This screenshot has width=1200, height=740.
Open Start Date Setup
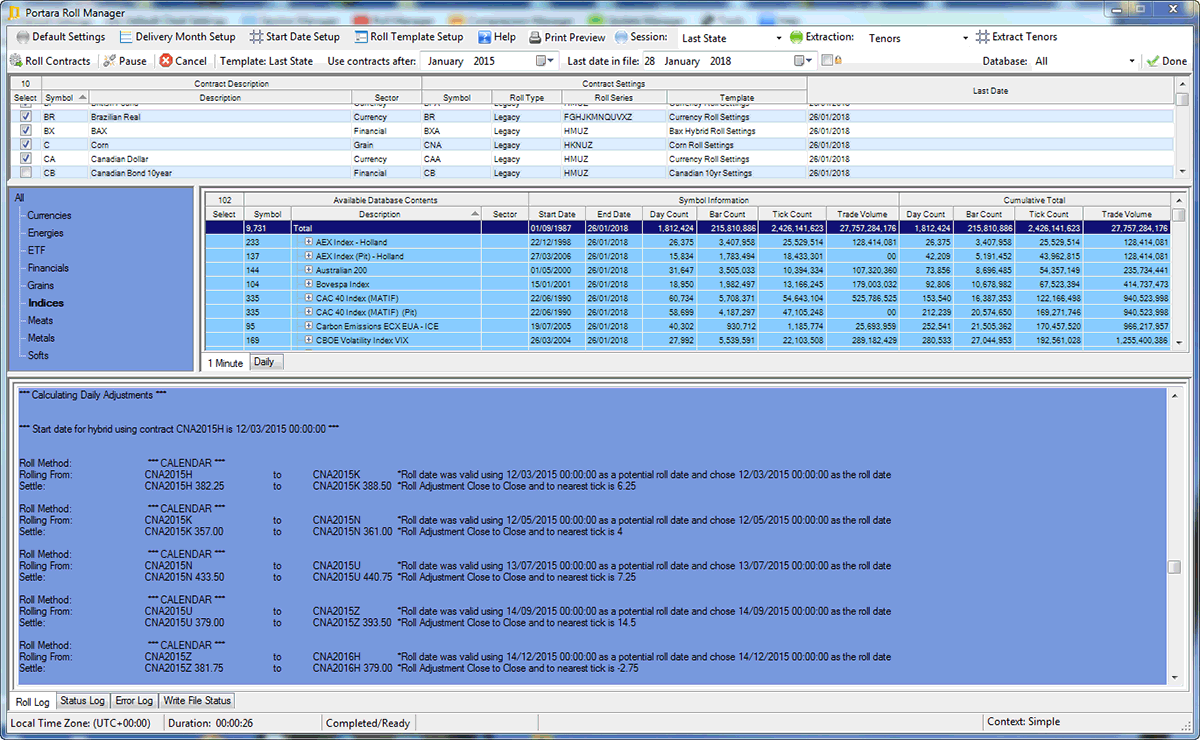[x=296, y=37]
